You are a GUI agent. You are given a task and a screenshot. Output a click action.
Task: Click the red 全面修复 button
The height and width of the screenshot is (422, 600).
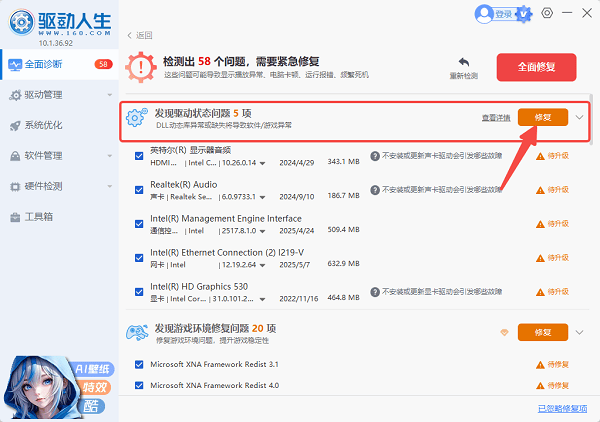tap(536, 67)
